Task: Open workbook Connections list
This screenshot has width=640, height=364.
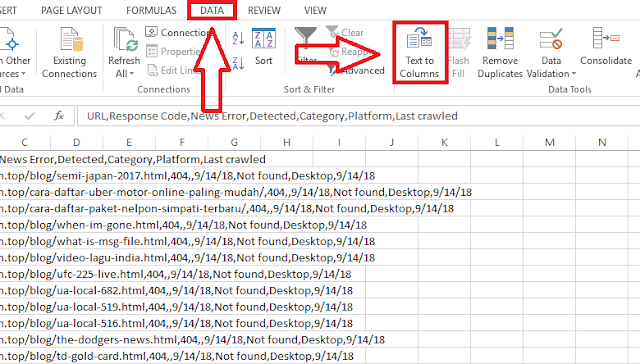Action: (x=178, y=32)
